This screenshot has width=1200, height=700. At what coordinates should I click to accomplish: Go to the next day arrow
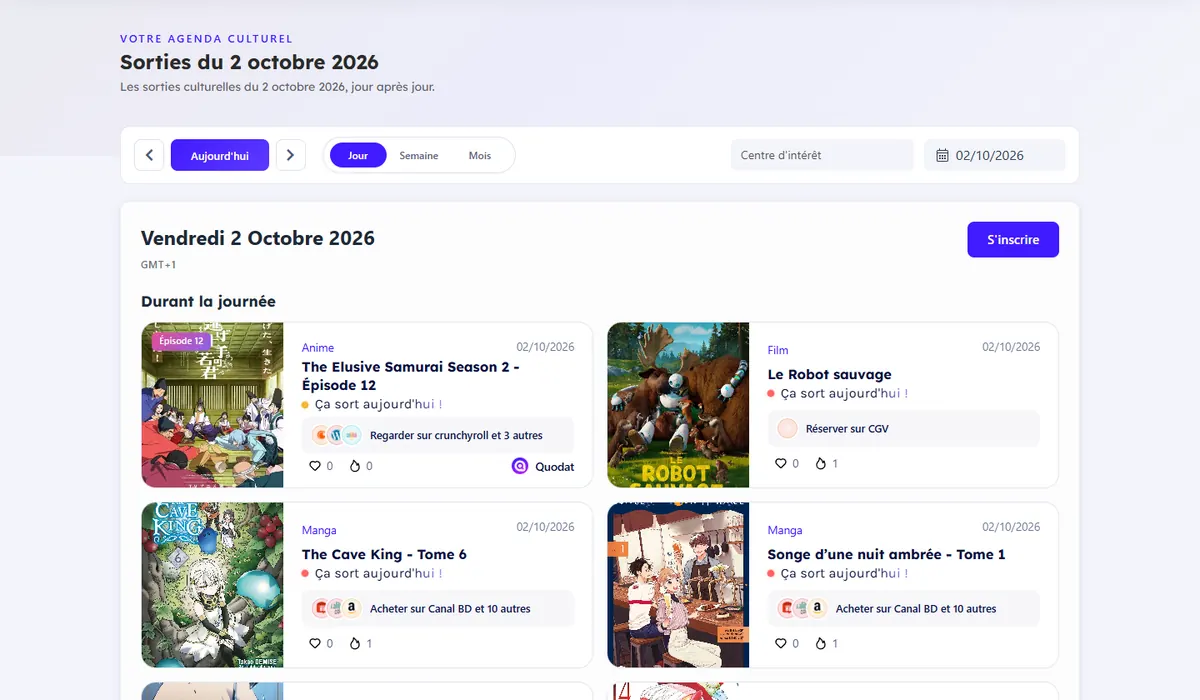click(x=290, y=155)
